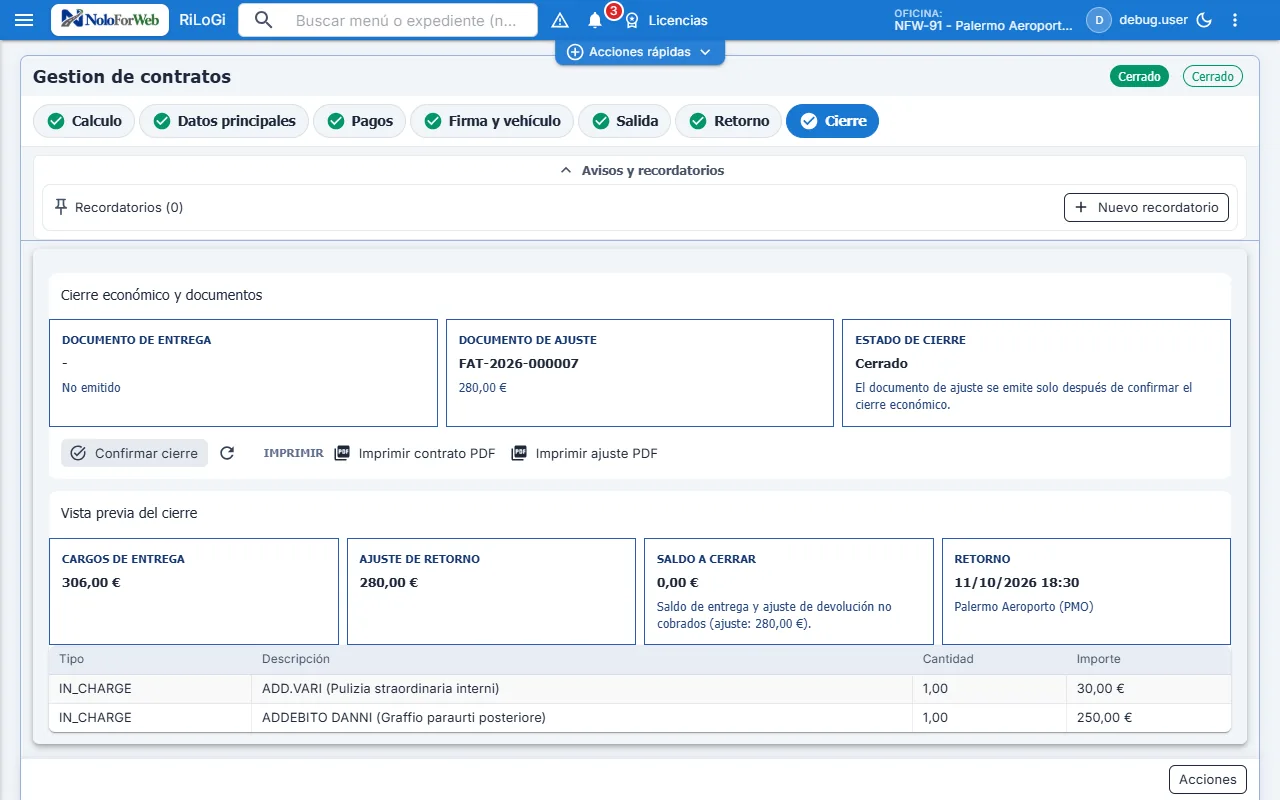Collapse the Avisos y recordatorios section
The image size is (1280, 800).
pyautogui.click(x=640, y=170)
